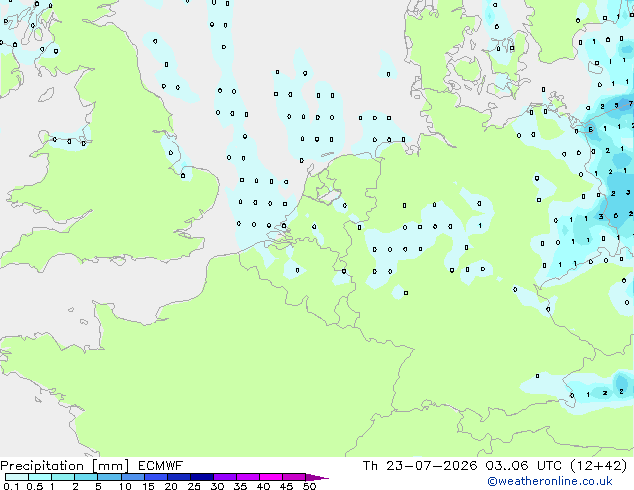Viewport: 634px width, 490px height.
Task: Select the 2–5 mm legend swatch
Action: [86, 477]
